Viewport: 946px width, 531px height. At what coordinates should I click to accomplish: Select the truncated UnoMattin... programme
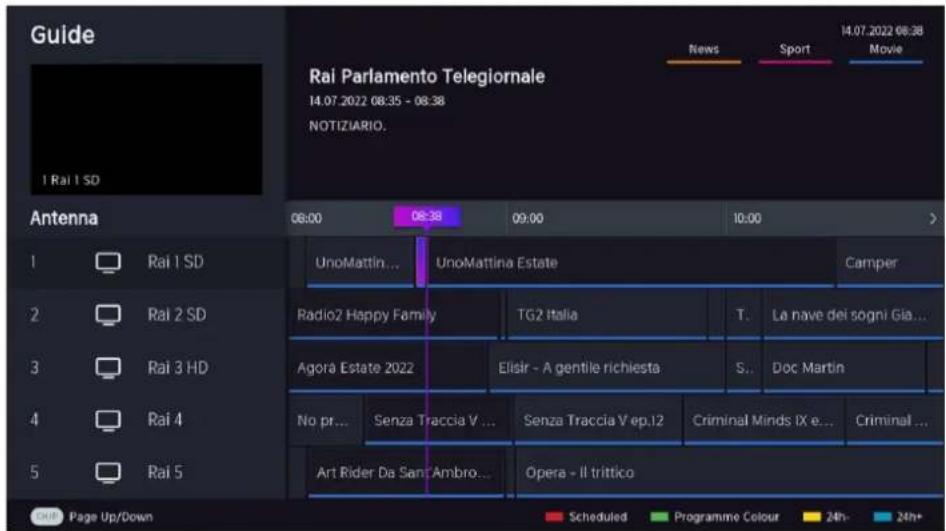coord(360,262)
